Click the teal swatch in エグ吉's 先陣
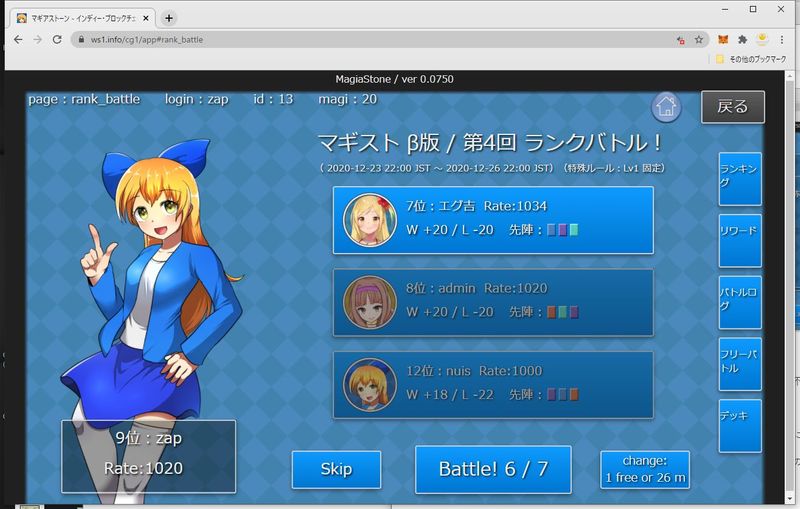800x509 pixels. point(574,230)
